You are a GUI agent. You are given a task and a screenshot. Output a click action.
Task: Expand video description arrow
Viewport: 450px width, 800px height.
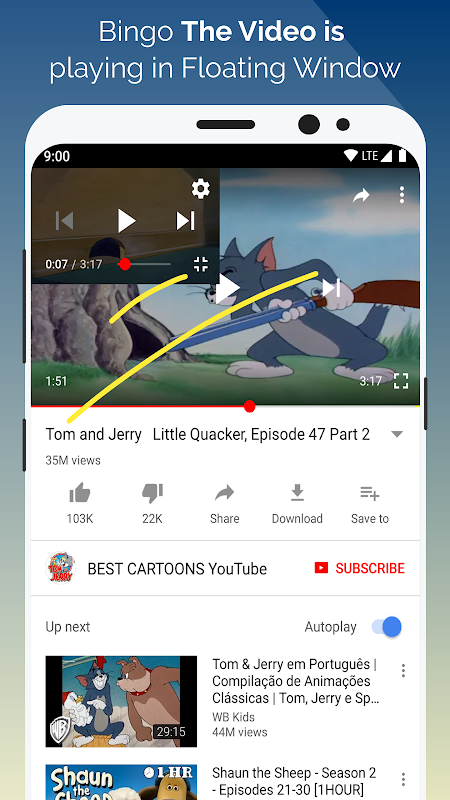click(x=397, y=435)
